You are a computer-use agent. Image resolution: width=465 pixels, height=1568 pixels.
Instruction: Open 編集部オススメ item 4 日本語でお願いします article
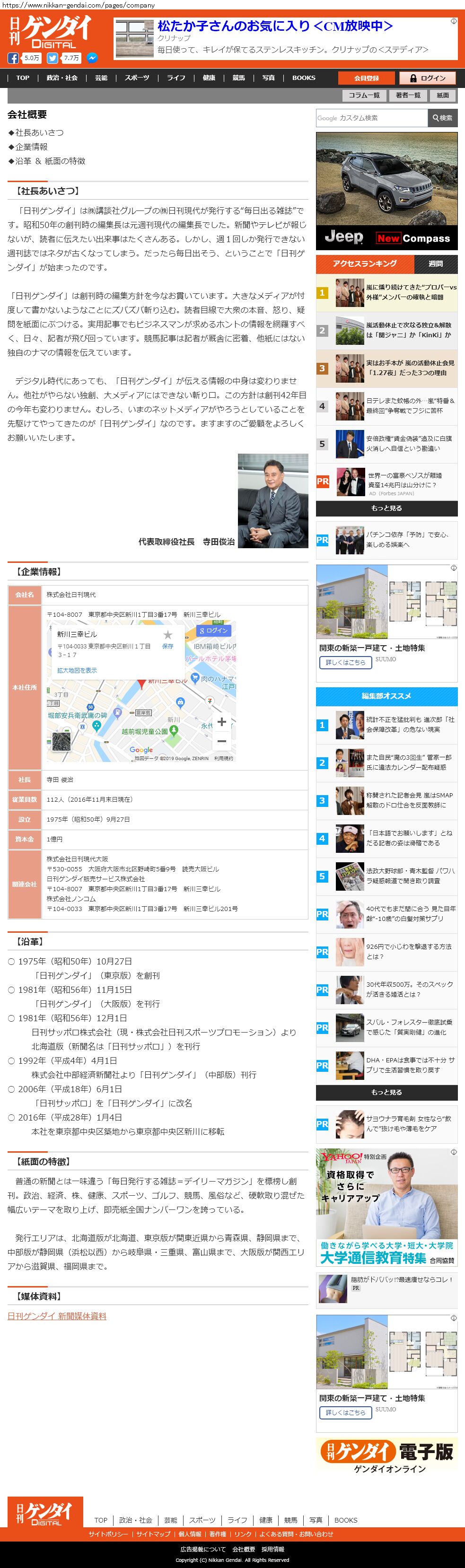[386, 838]
